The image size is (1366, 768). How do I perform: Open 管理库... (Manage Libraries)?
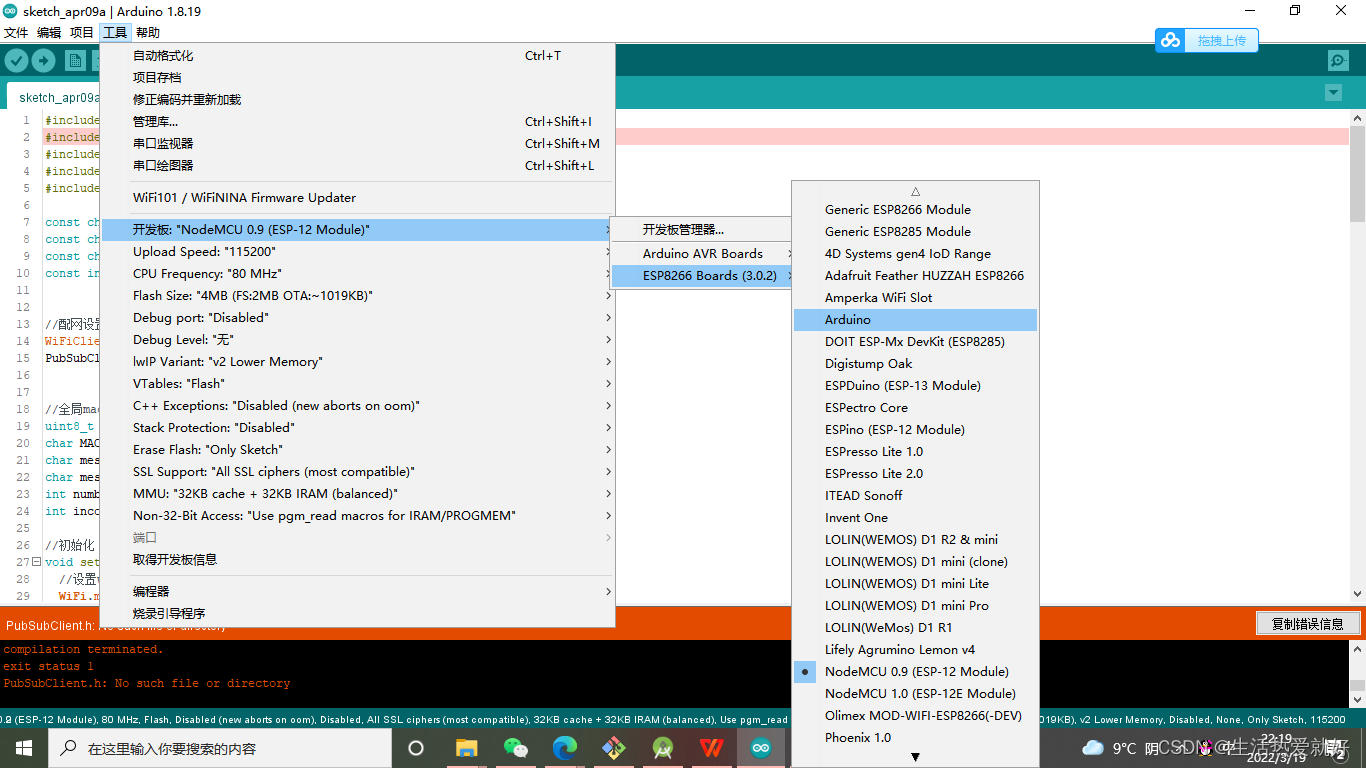(x=357, y=121)
